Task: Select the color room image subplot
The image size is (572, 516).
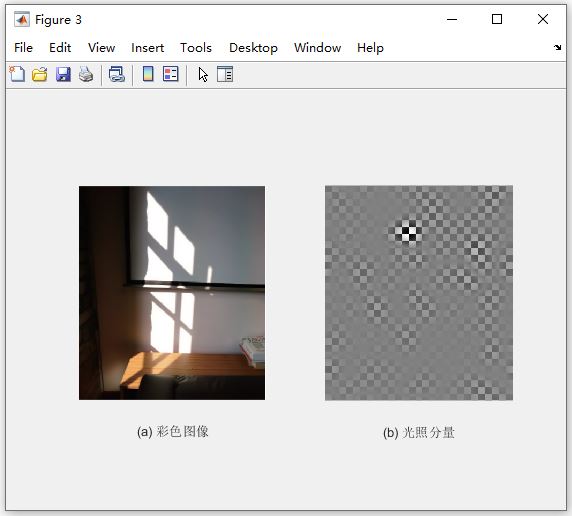Action: pos(172,293)
